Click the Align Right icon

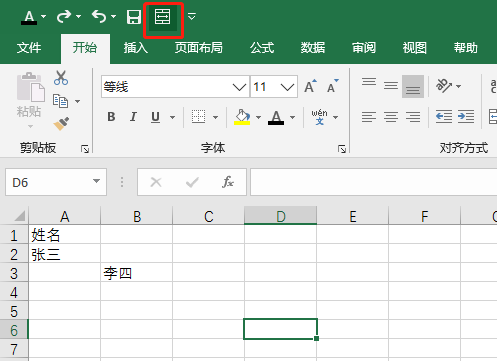(413, 117)
